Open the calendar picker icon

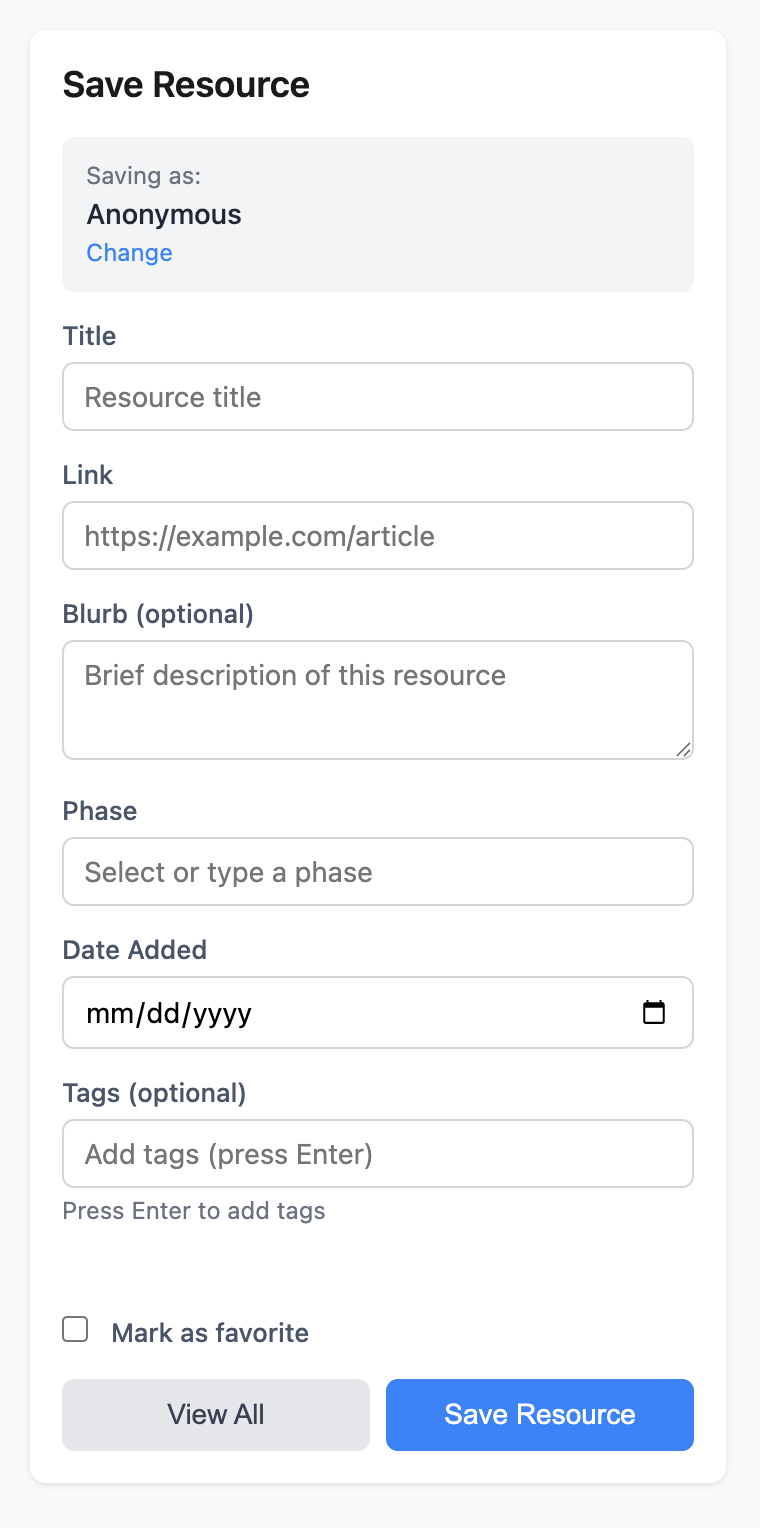[x=653, y=1013]
